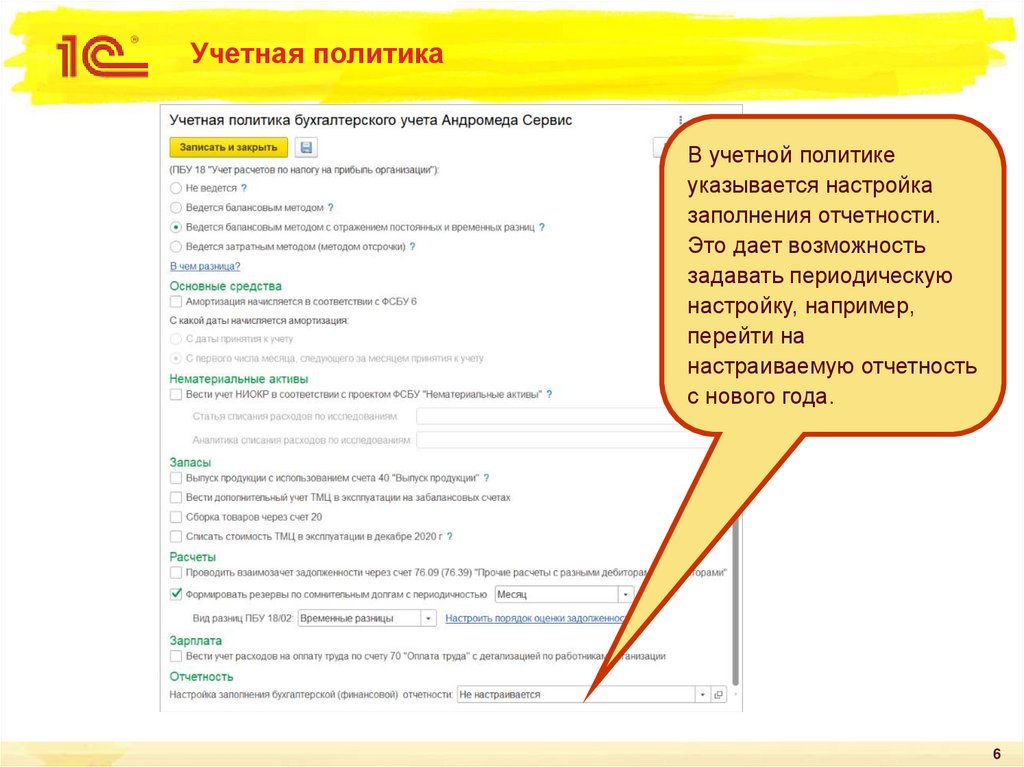Enable "Проводить взаимозачет задолженности" checkbox
Image resolution: width=1024 pixels, height=767 pixels.
point(176,573)
